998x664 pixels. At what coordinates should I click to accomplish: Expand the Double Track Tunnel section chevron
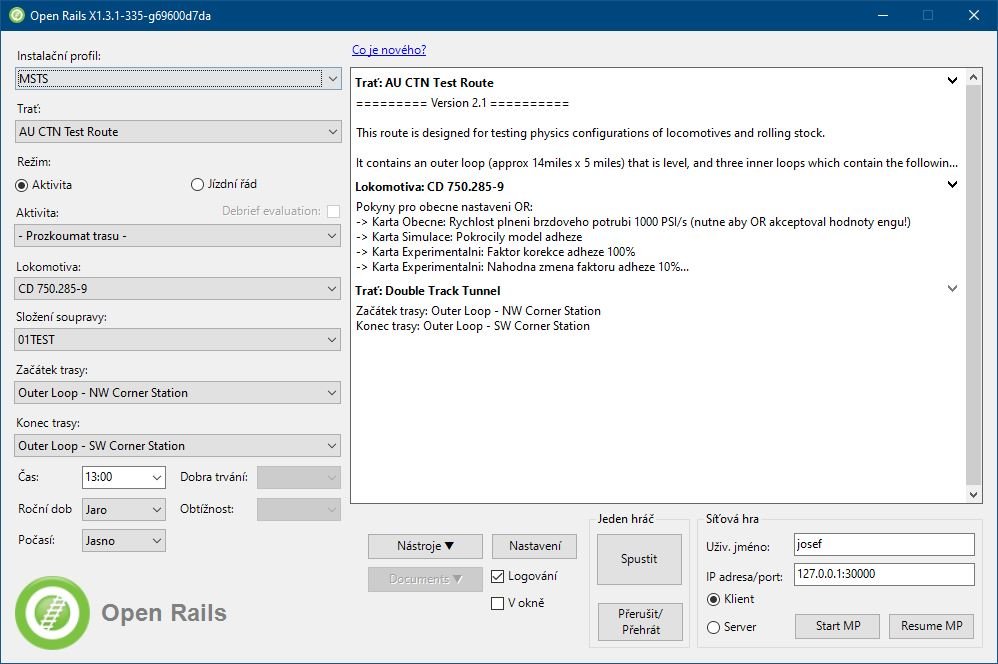point(952,289)
